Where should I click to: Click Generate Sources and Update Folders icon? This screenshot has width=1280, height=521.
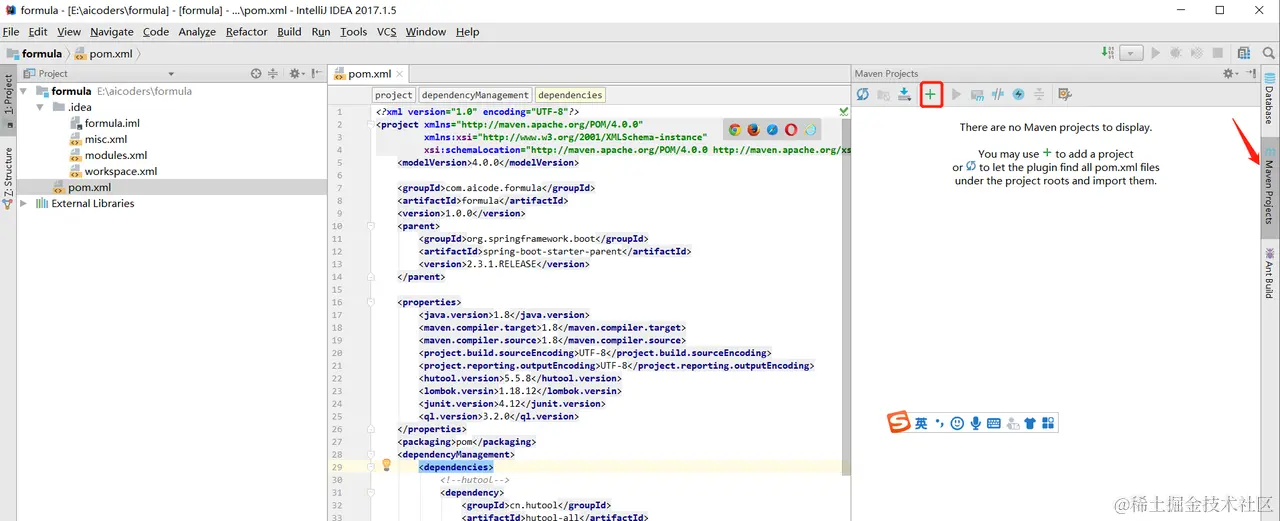pos(883,94)
